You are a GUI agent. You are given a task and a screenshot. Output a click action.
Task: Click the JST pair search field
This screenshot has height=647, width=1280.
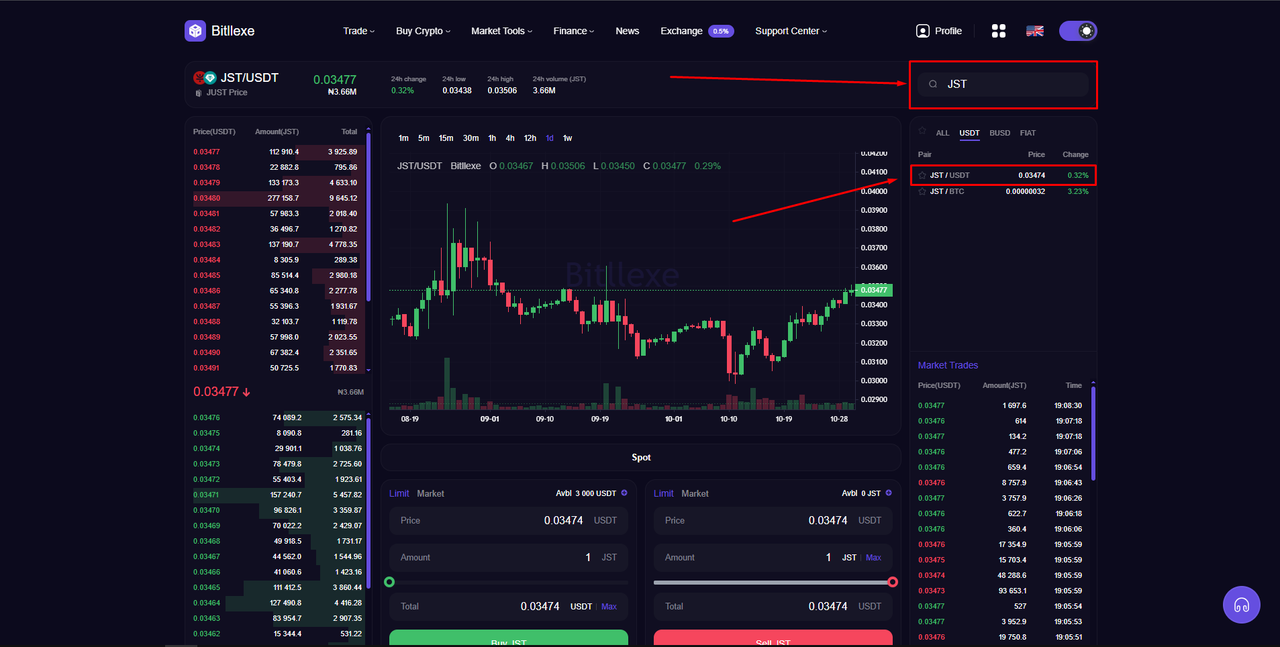click(x=1003, y=84)
